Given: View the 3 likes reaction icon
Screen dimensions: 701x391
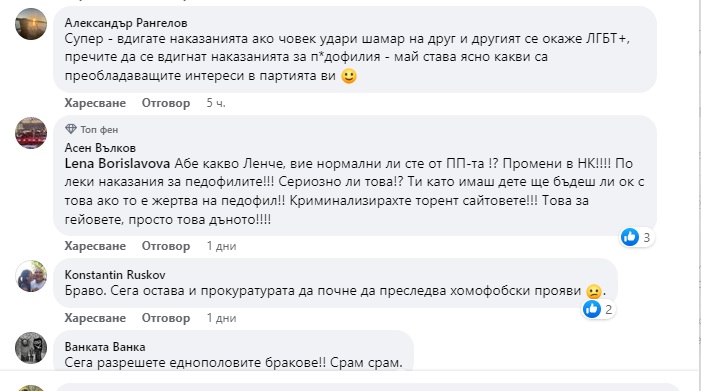Looking at the screenshot, I should [x=630, y=237].
